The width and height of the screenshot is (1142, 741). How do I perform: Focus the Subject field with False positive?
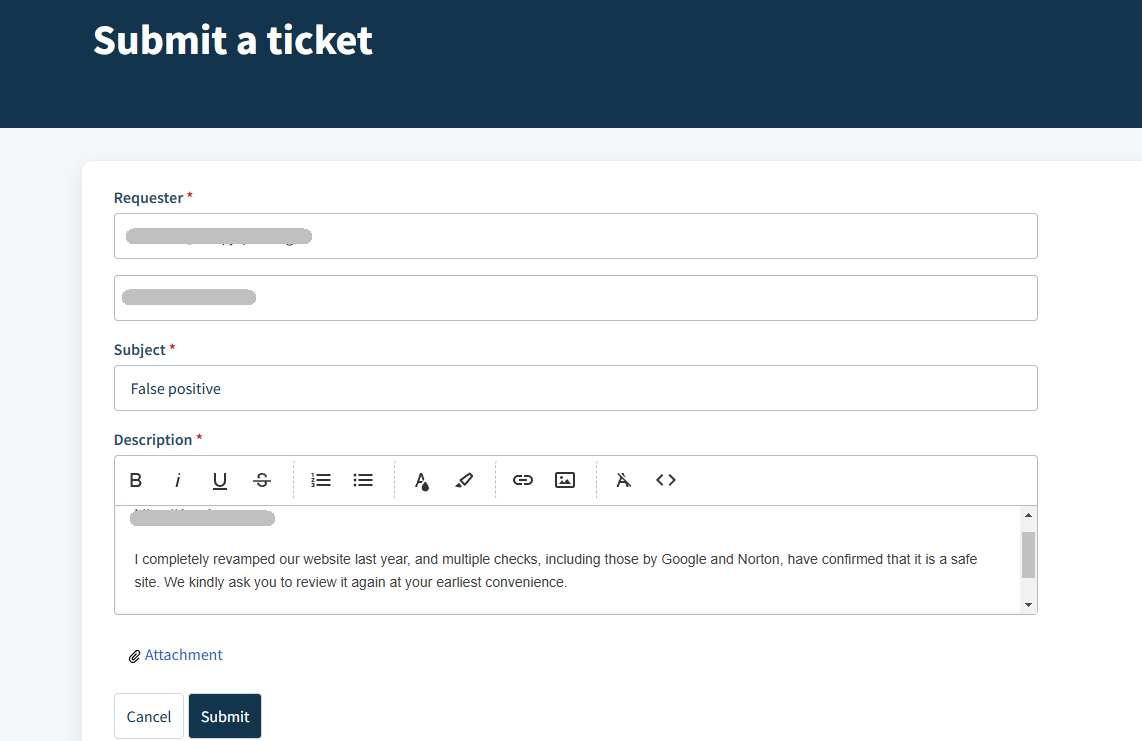575,388
